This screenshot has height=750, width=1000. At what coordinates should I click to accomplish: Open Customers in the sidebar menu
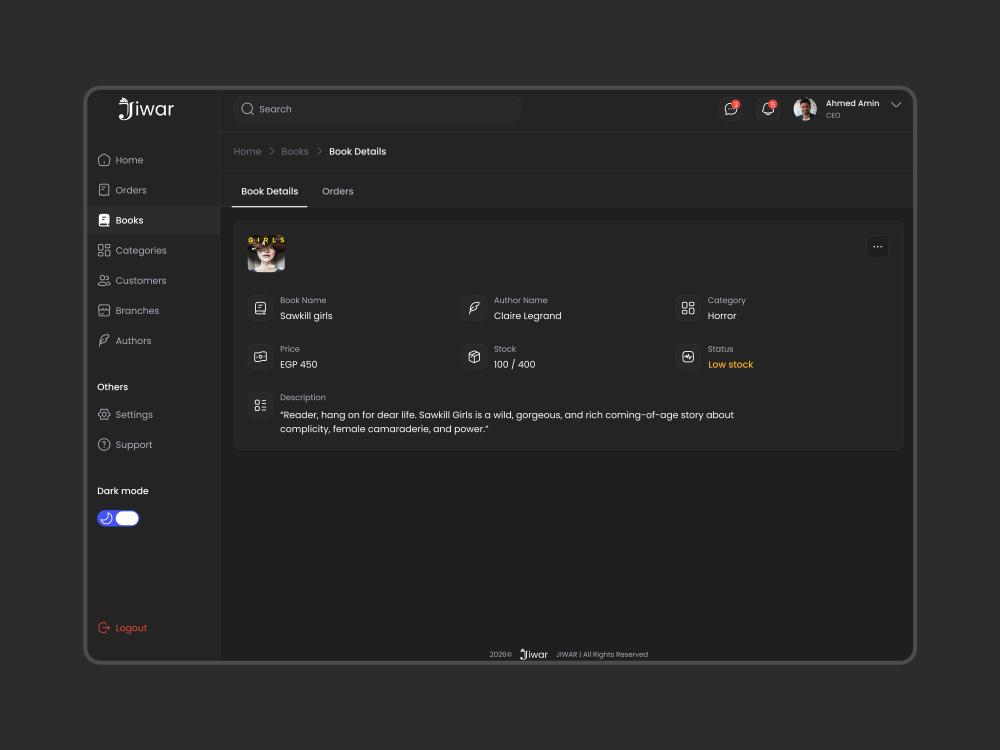(x=153, y=281)
